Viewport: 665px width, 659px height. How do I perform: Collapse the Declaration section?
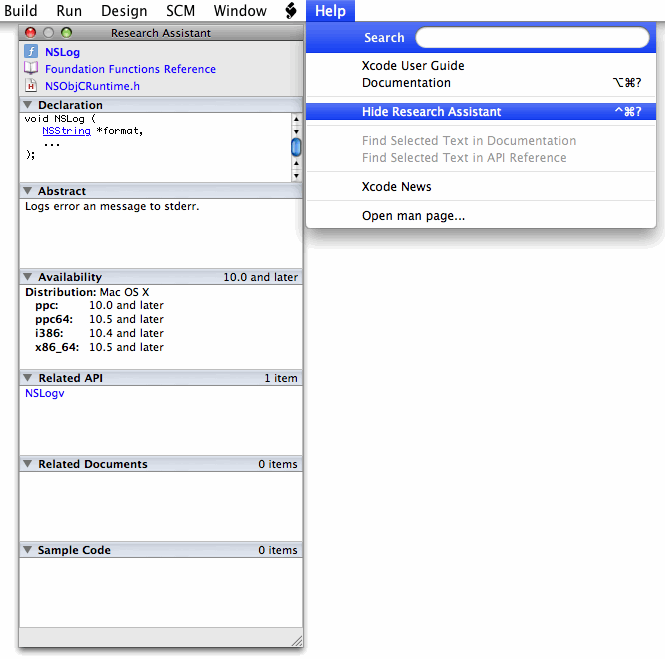click(x=28, y=104)
